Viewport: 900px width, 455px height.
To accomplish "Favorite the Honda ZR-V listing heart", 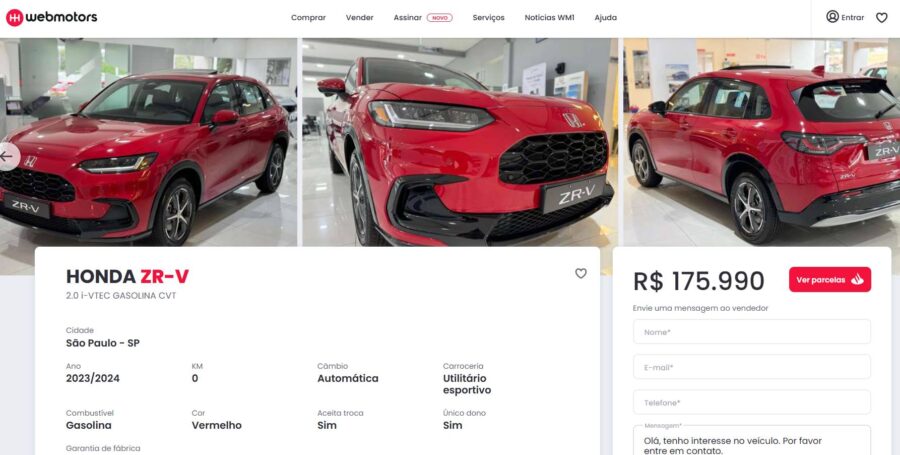I will (x=581, y=274).
